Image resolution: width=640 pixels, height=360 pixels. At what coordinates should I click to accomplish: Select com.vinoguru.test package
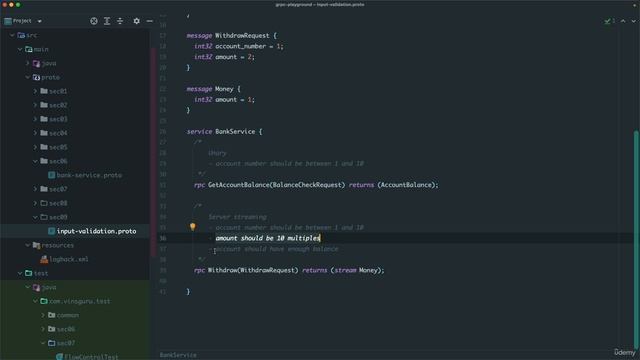(80, 301)
